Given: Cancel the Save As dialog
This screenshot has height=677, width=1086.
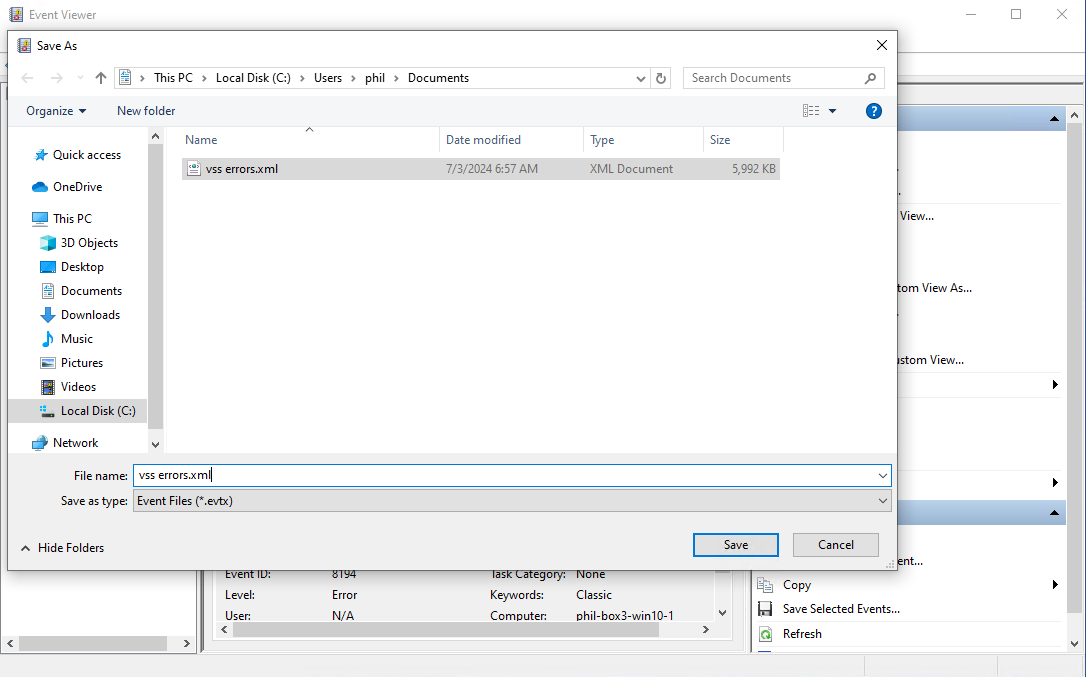Looking at the screenshot, I should click(835, 545).
